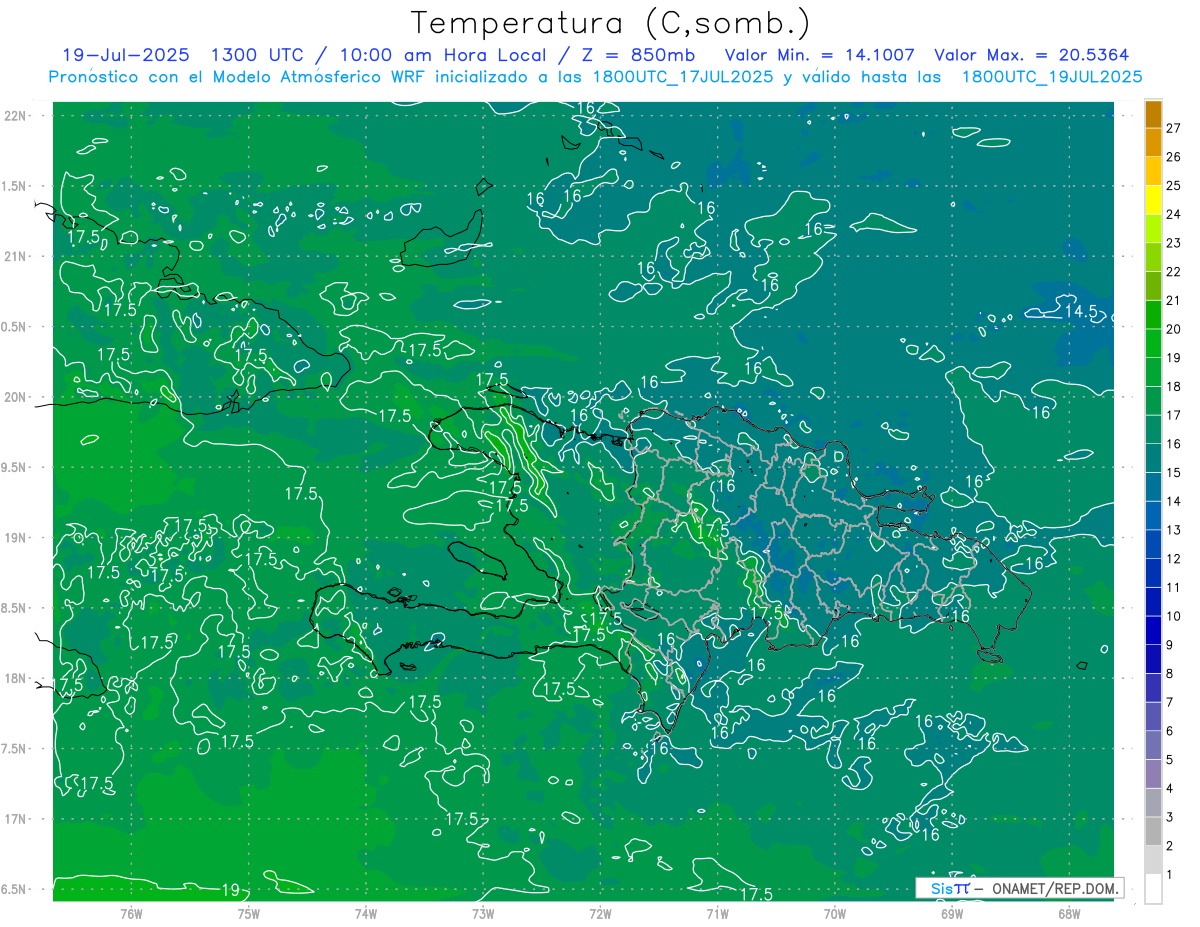Click the "69W" longitude axis label
Image resolution: width=1200 pixels, height=927 pixels.
click(952, 914)
